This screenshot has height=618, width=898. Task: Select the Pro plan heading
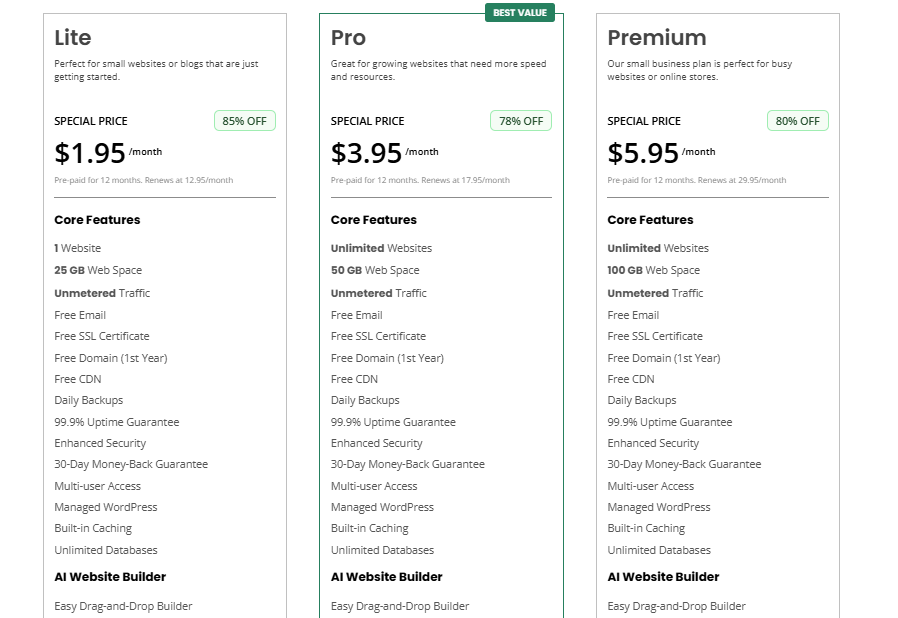348,38
